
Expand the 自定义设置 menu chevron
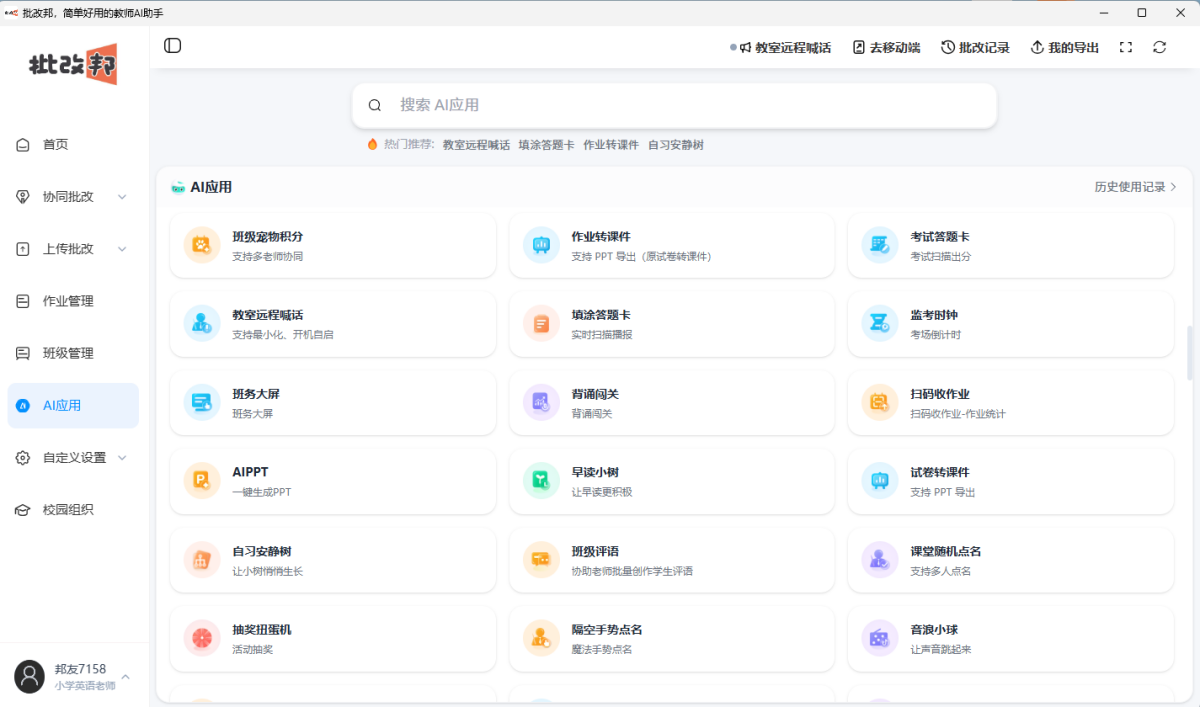tap(122, 458)
